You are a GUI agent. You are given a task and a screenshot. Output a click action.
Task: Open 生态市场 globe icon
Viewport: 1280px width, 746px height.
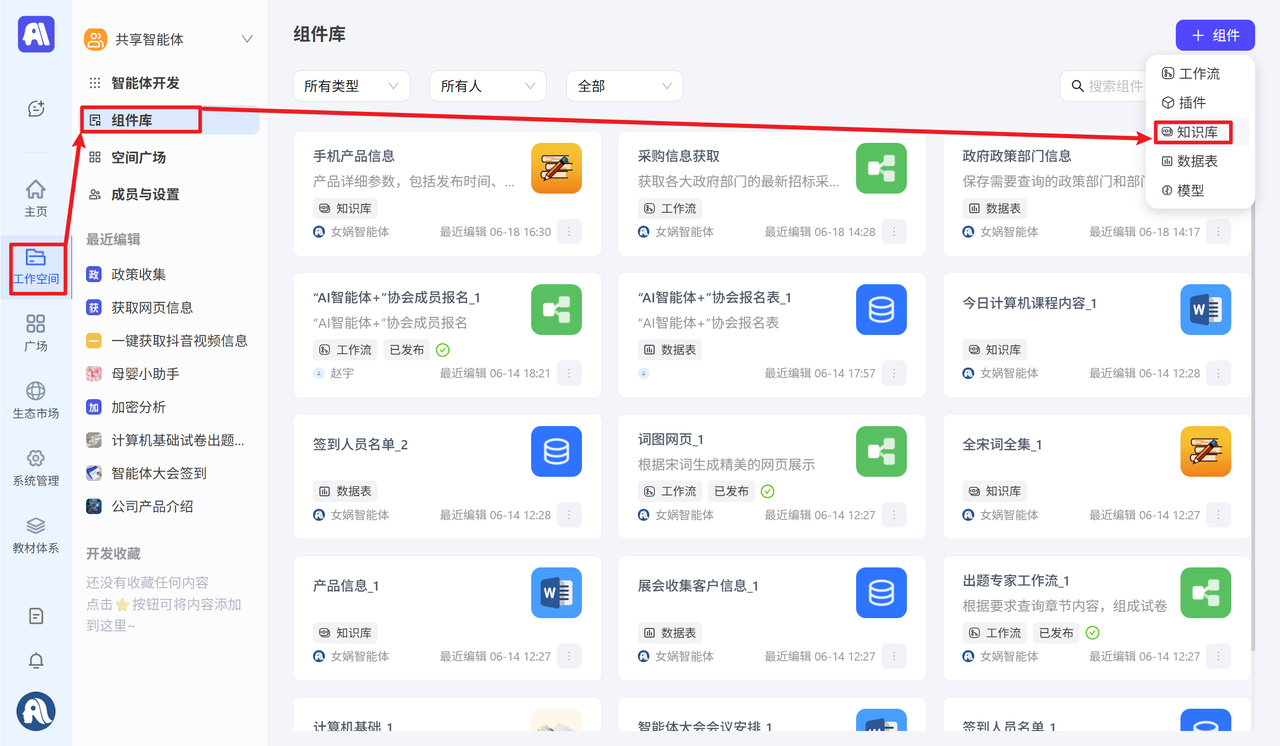click(35, 399)
